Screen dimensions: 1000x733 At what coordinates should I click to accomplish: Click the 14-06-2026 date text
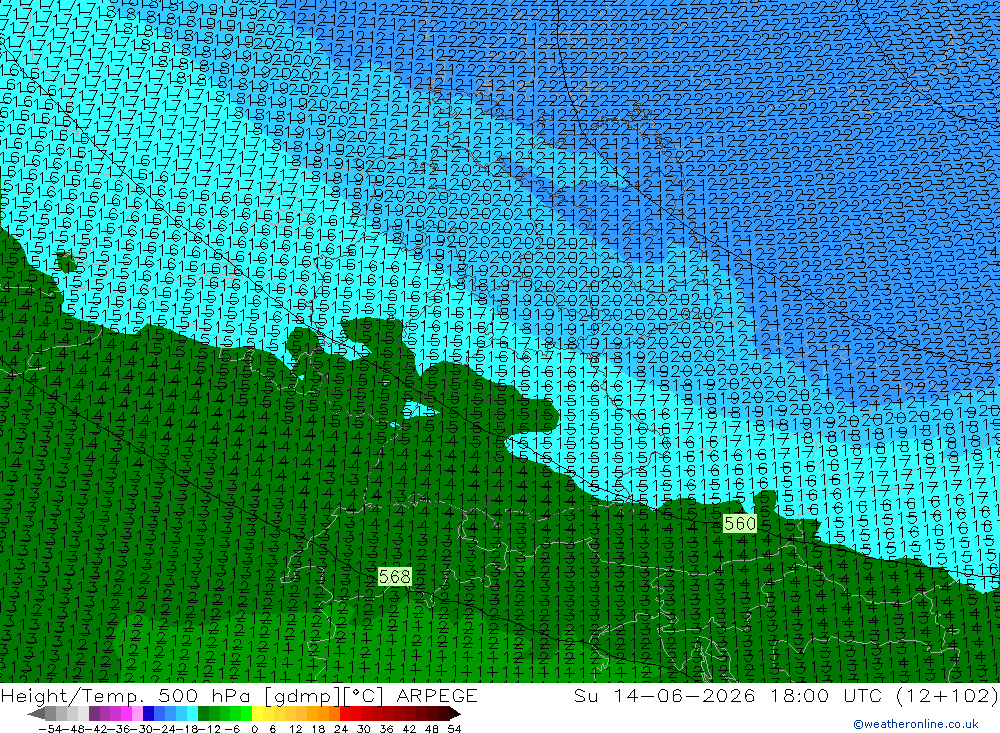pyautogui.click(x=683, y=695)
